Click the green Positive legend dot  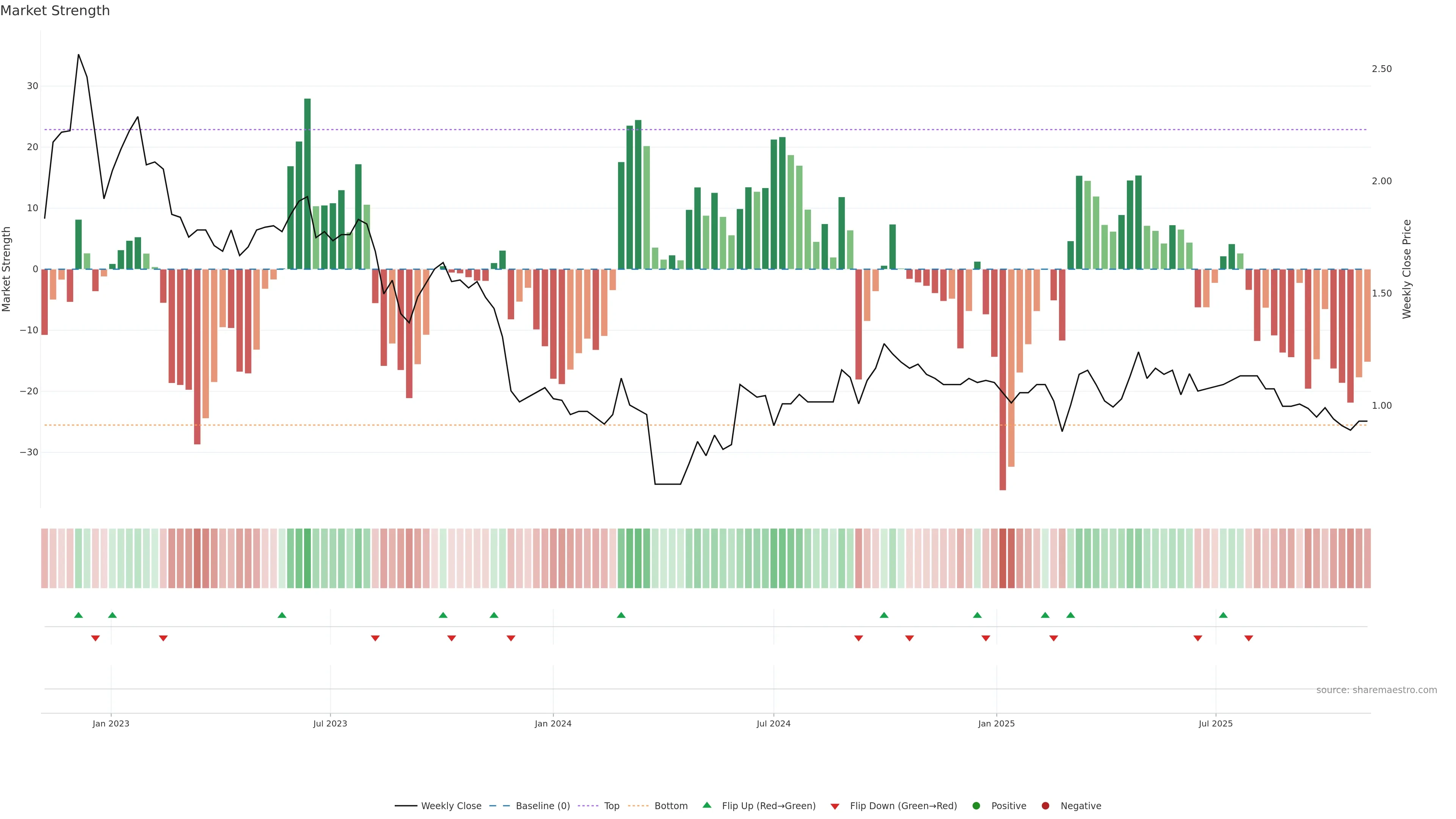click(976, 806)
